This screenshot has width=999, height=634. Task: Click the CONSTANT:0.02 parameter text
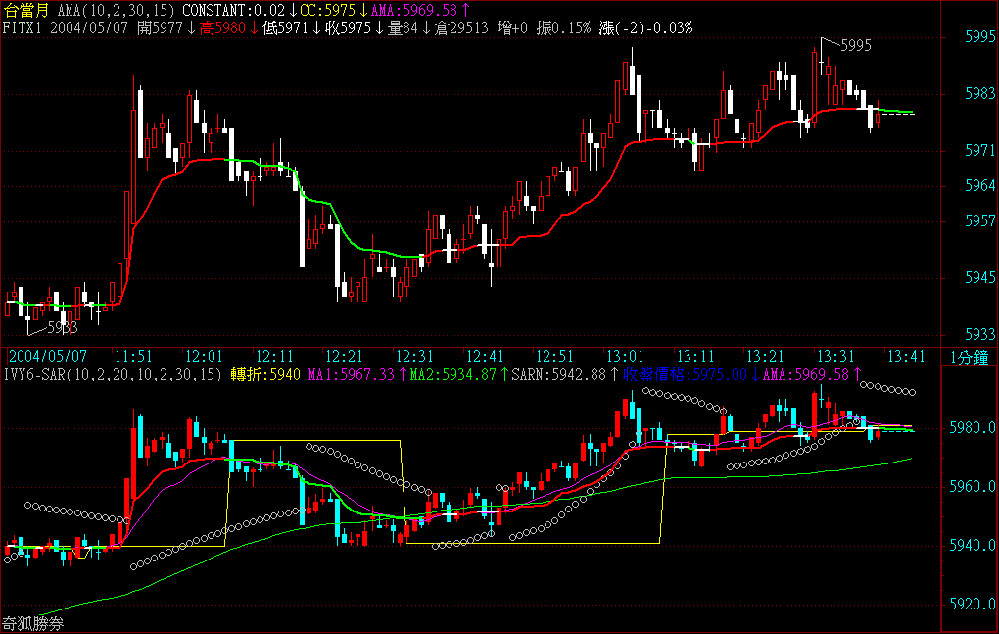(233, 10)
